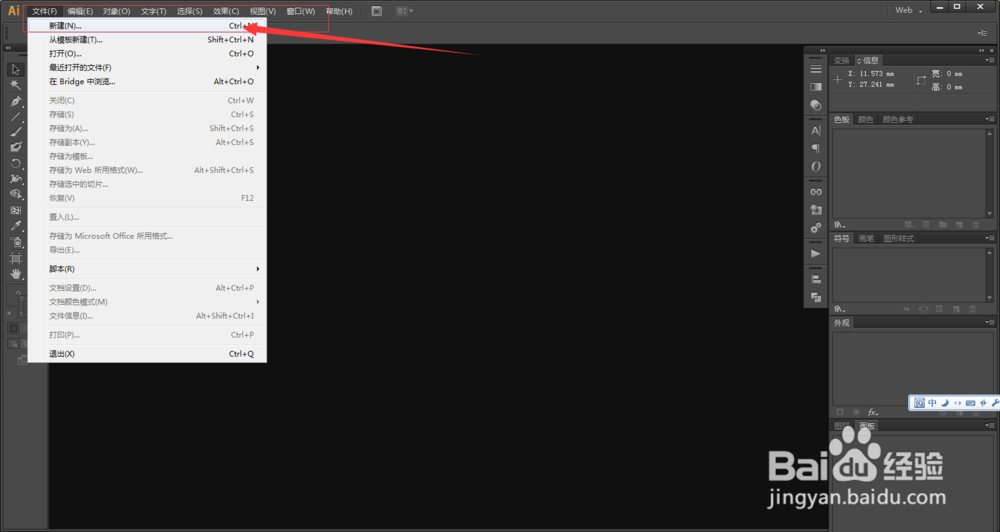Viewport: 1000px width, 532px height.
Task: Select the Artboard tool
Action: pyautogui.click(x=15, y=258)
